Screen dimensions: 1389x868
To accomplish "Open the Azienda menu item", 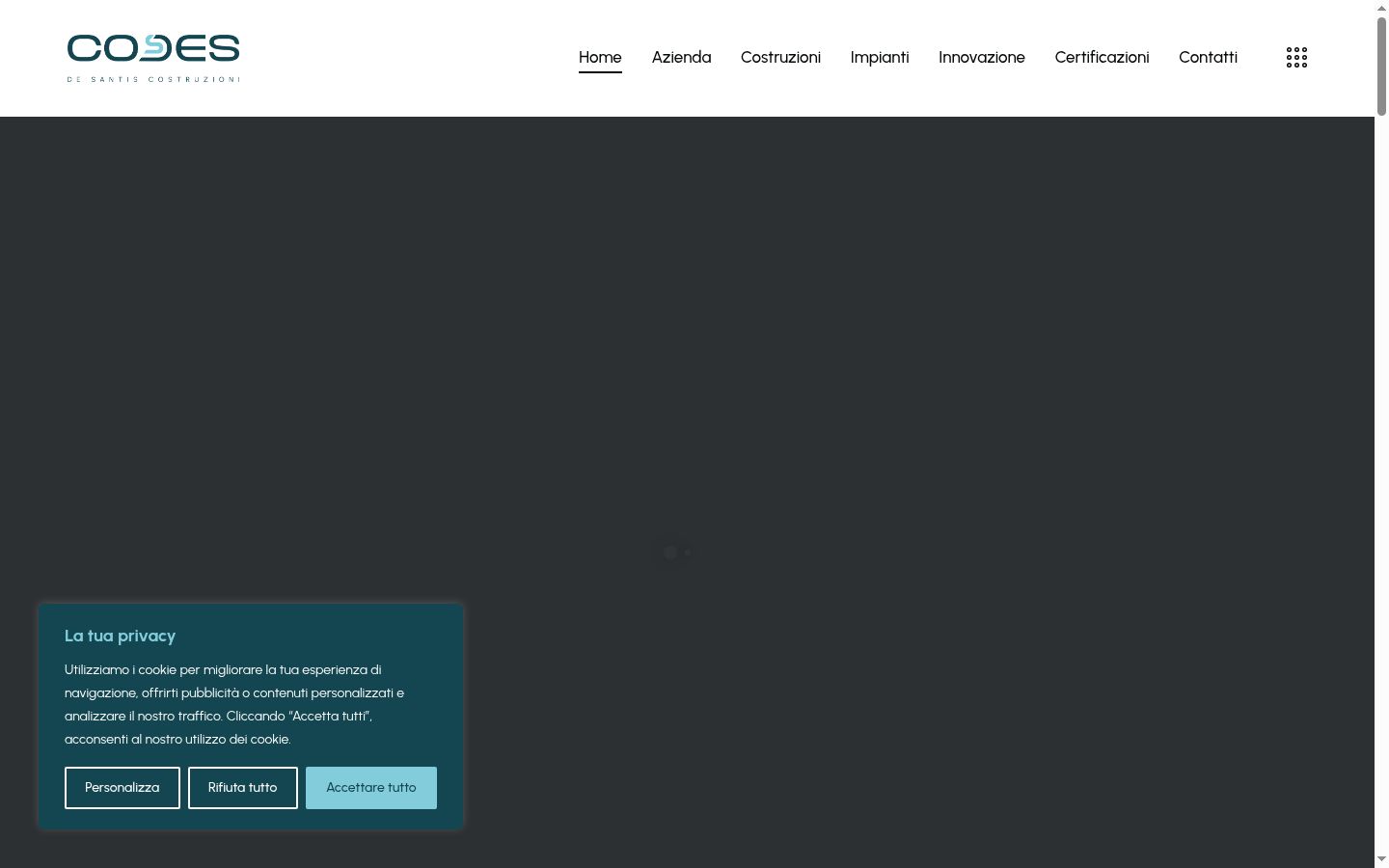I will (x=681, y=58).
